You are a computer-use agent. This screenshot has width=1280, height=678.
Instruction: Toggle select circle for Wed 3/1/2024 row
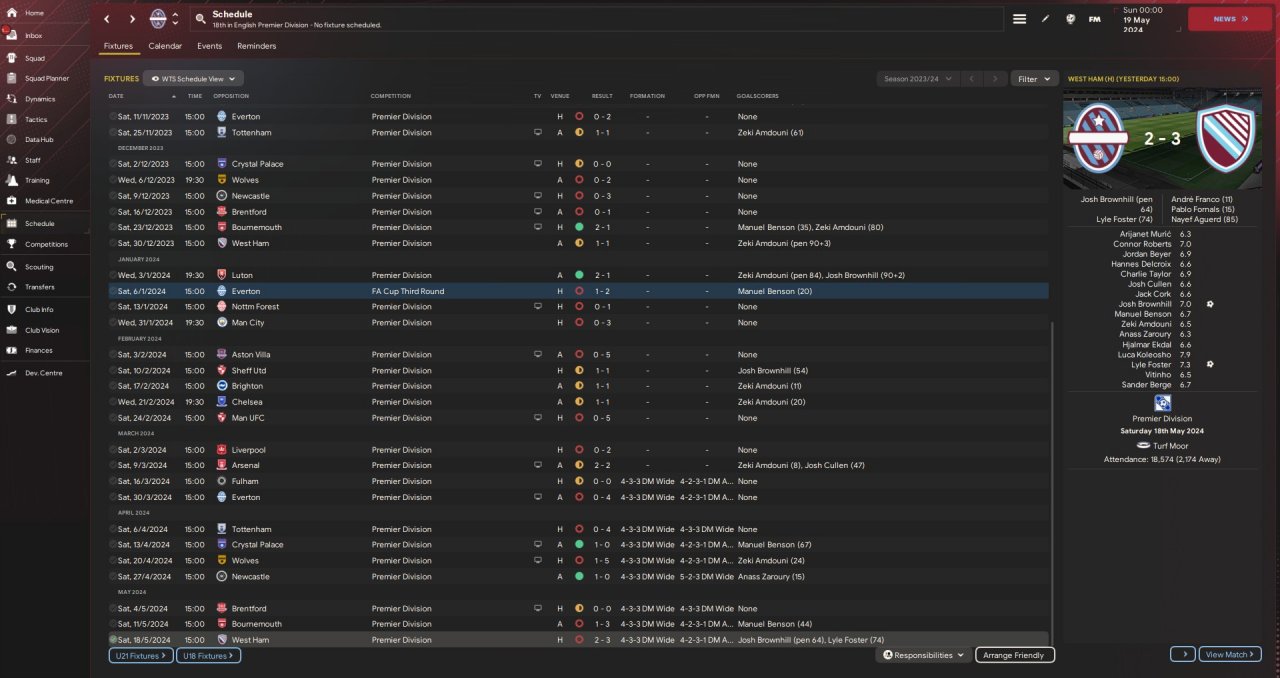pos(113,275)
